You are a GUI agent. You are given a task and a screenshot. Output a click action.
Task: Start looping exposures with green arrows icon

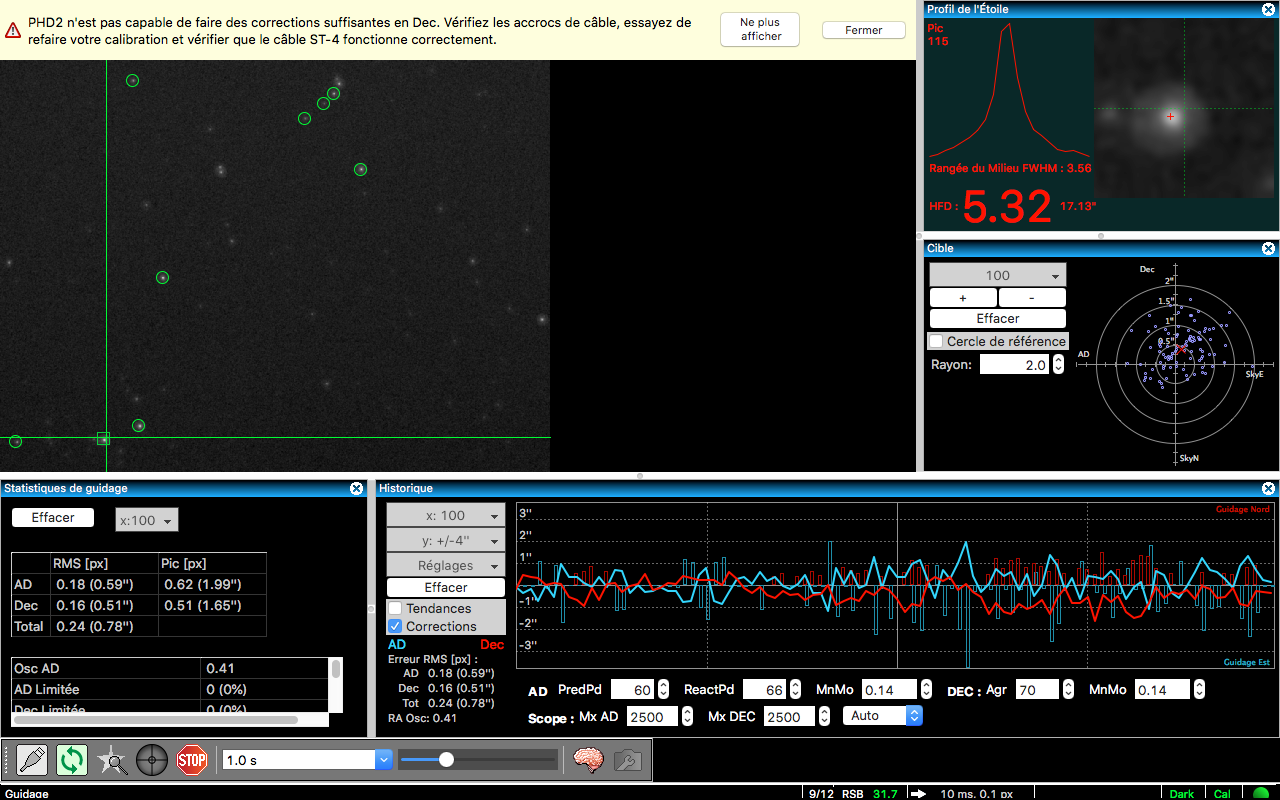click(x=72, y=760)
